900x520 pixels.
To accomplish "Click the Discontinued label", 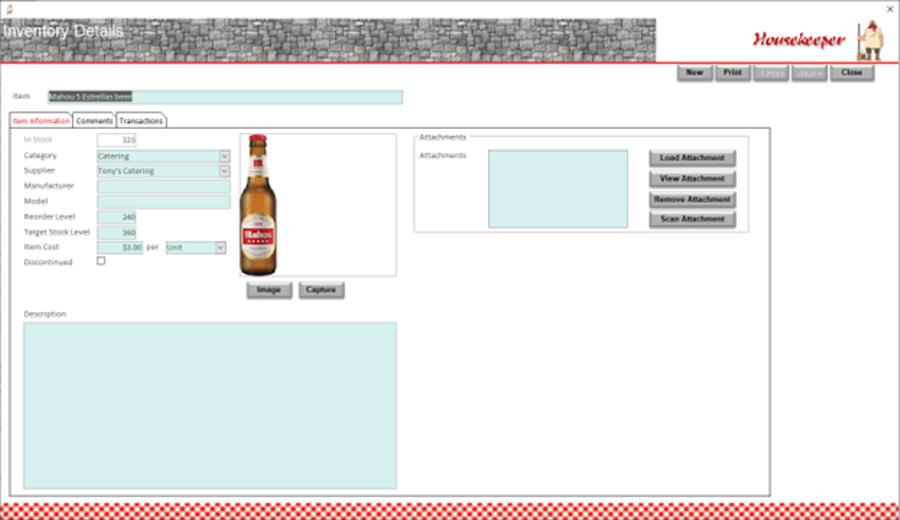I will 48,262.
